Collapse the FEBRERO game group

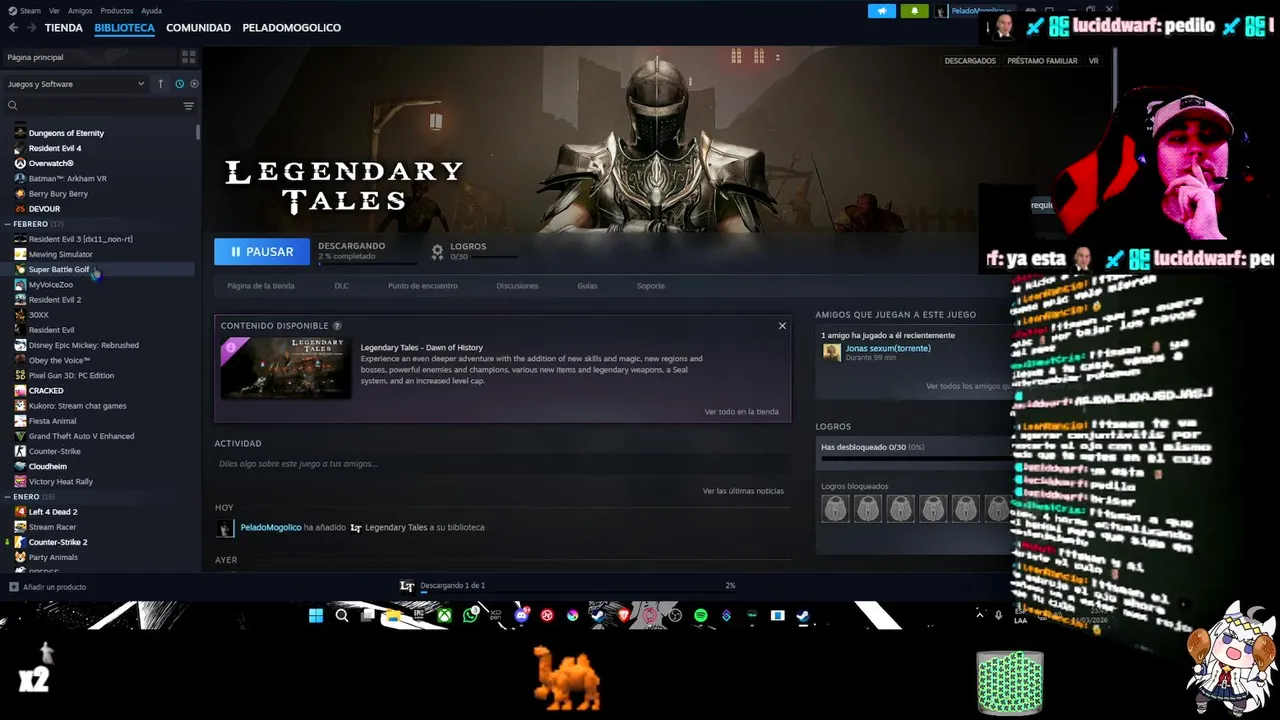[x=8, y=224]
